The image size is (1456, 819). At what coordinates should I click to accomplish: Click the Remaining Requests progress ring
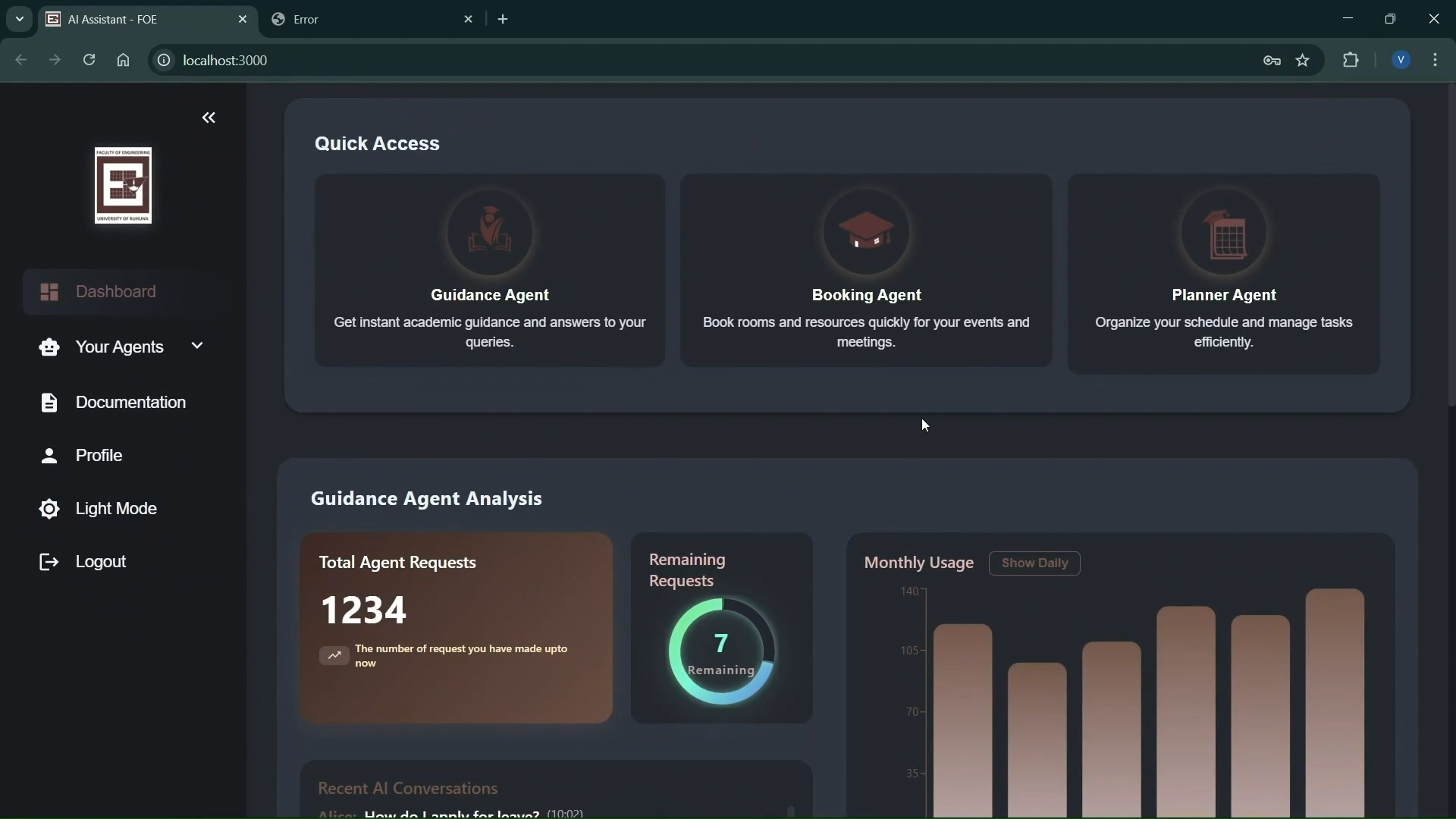point(722,651)
